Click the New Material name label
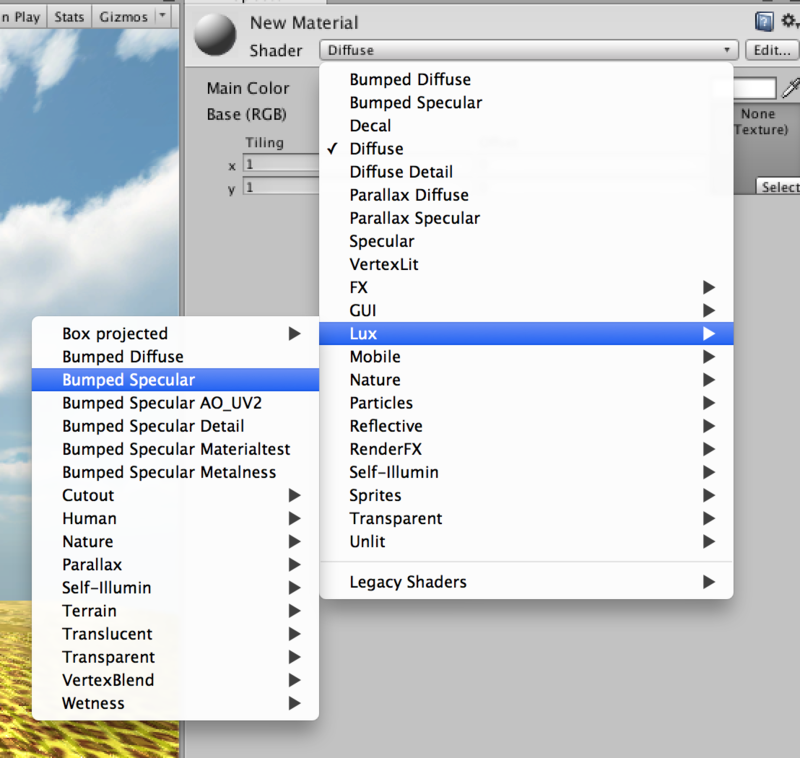 click(x=304, y=23)
